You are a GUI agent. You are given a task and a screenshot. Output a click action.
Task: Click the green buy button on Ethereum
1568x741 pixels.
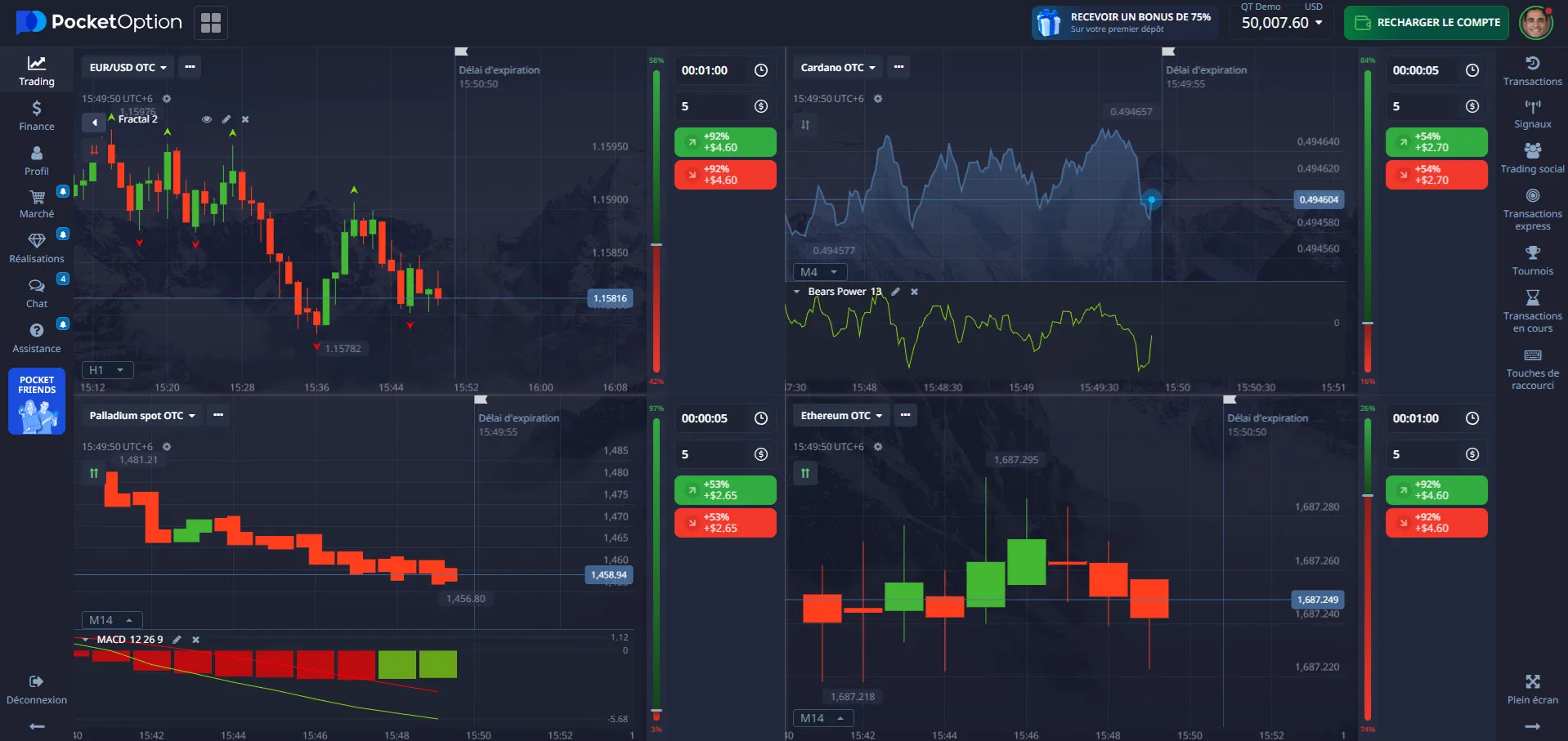1436,490
